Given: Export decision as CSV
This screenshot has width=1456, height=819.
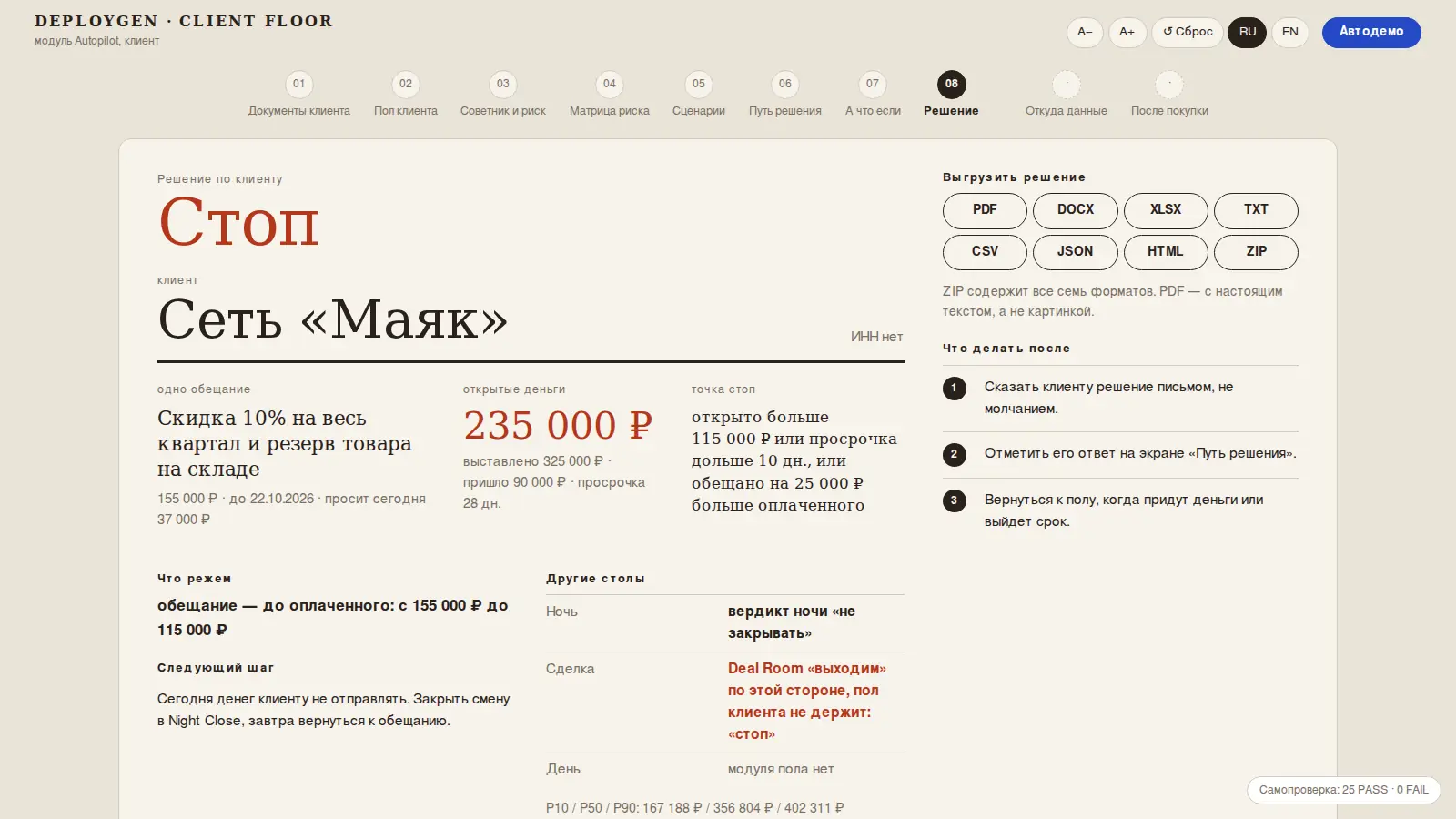Looking at the screenshot, I should pos(985,252).
